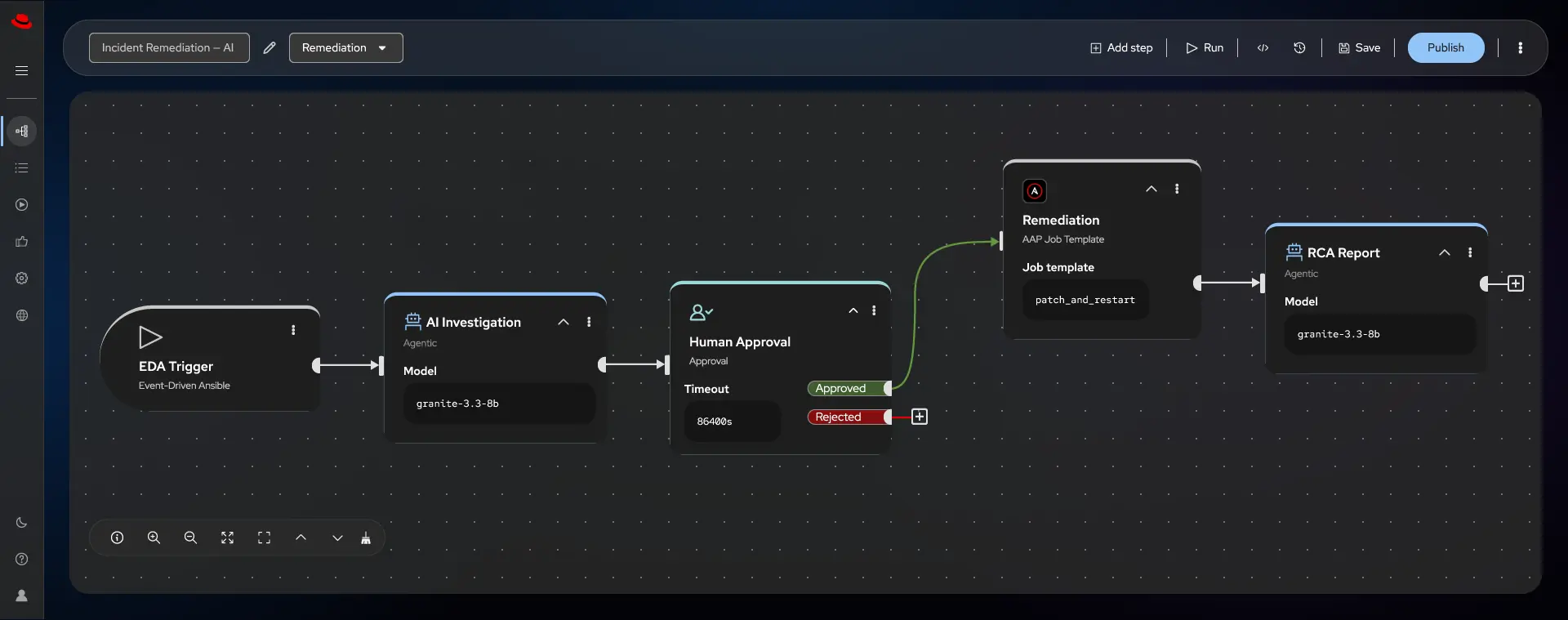The image size is (1568, 620).
Task: Toggle dark mode moon icon
Action: click(22, 522)
